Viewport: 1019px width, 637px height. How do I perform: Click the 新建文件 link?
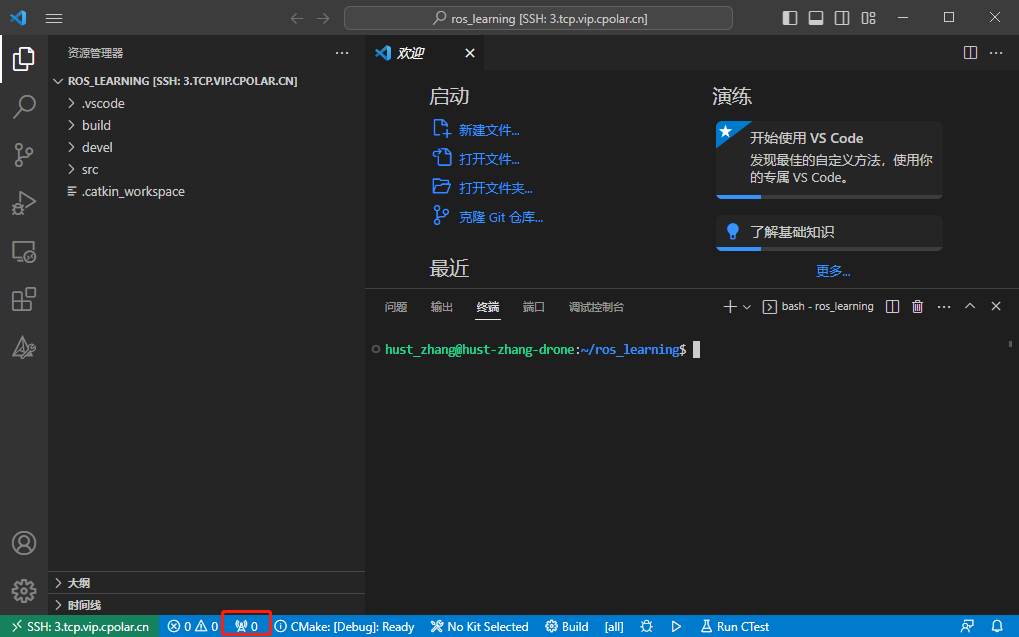pos(488,130)
